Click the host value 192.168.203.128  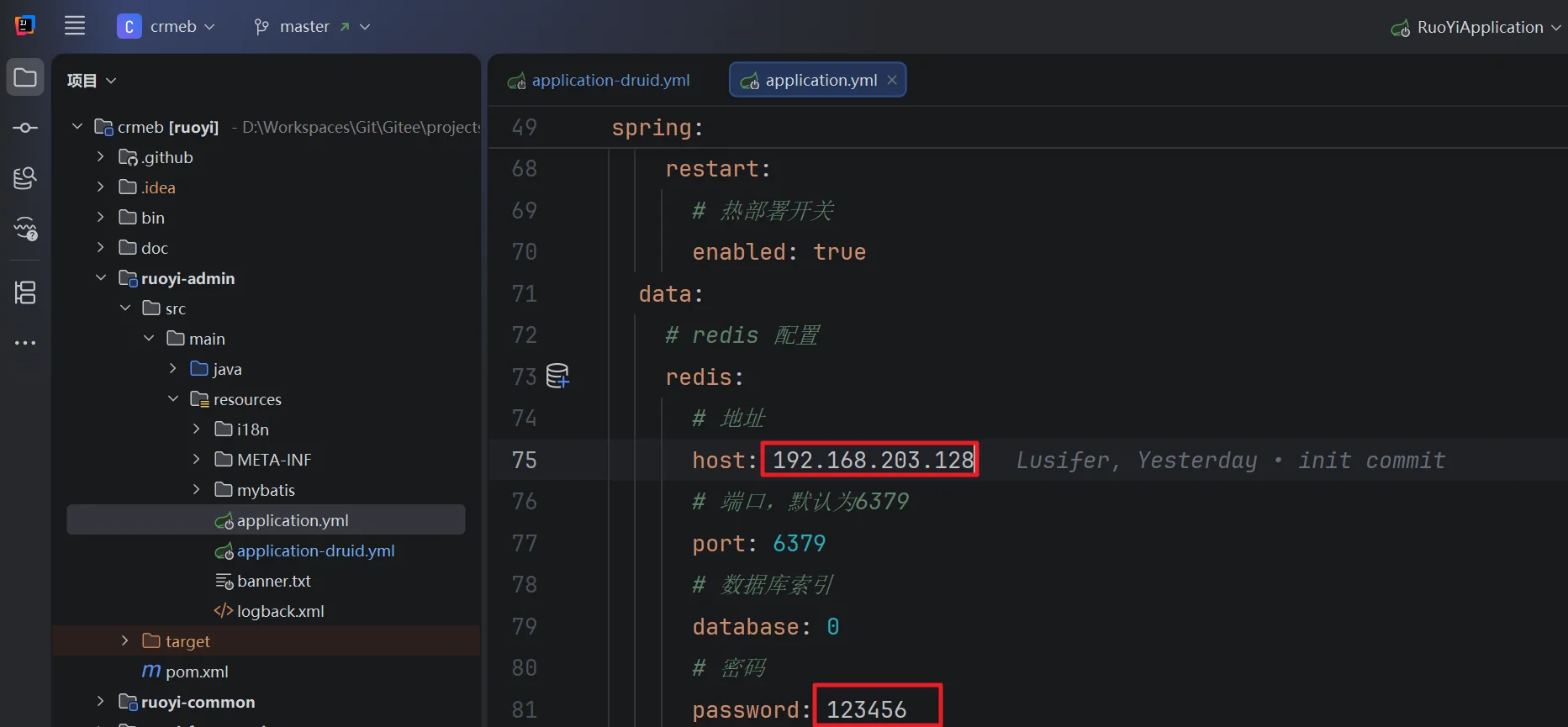coord(873,461)
